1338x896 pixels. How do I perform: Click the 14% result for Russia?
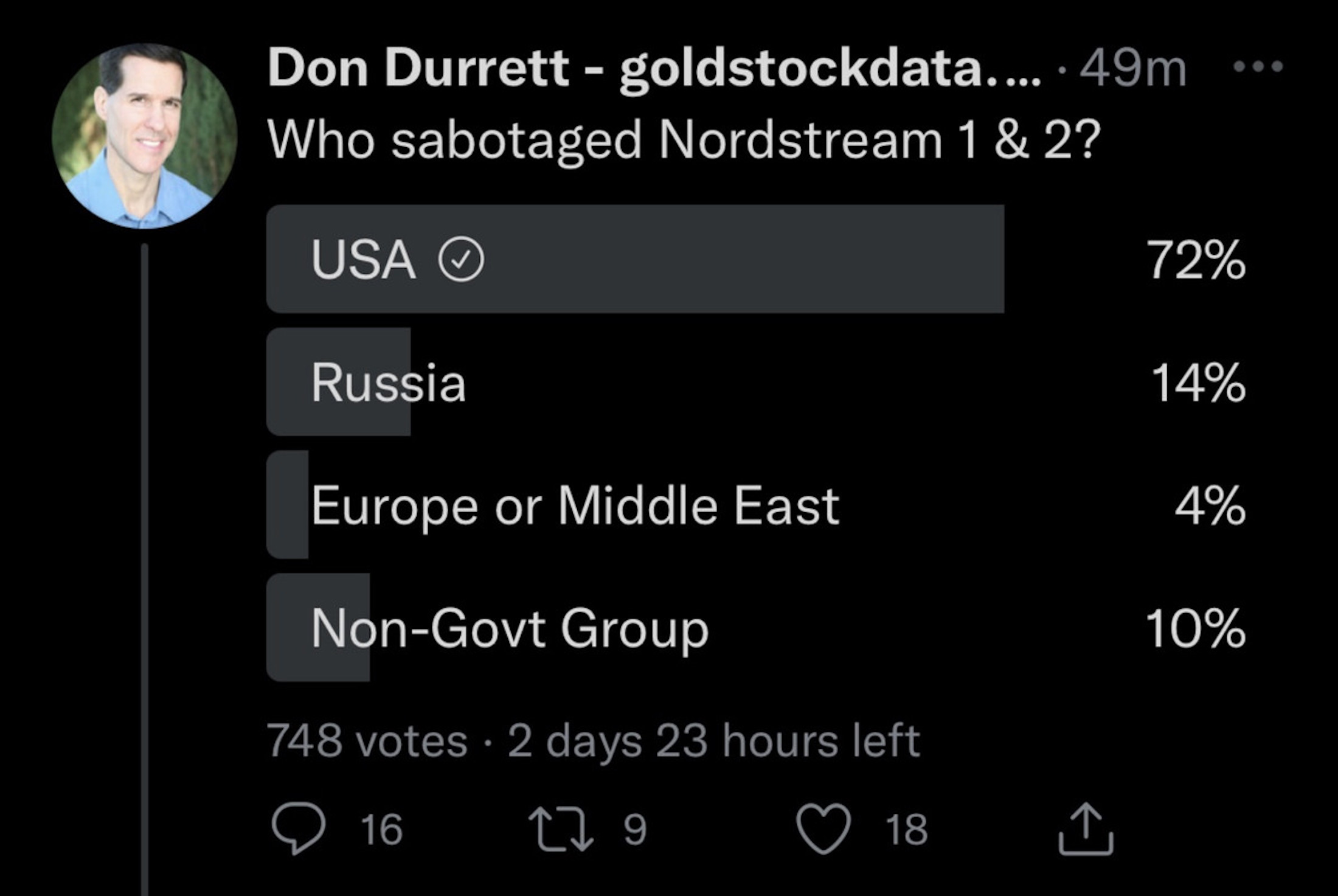[1198, 383]
